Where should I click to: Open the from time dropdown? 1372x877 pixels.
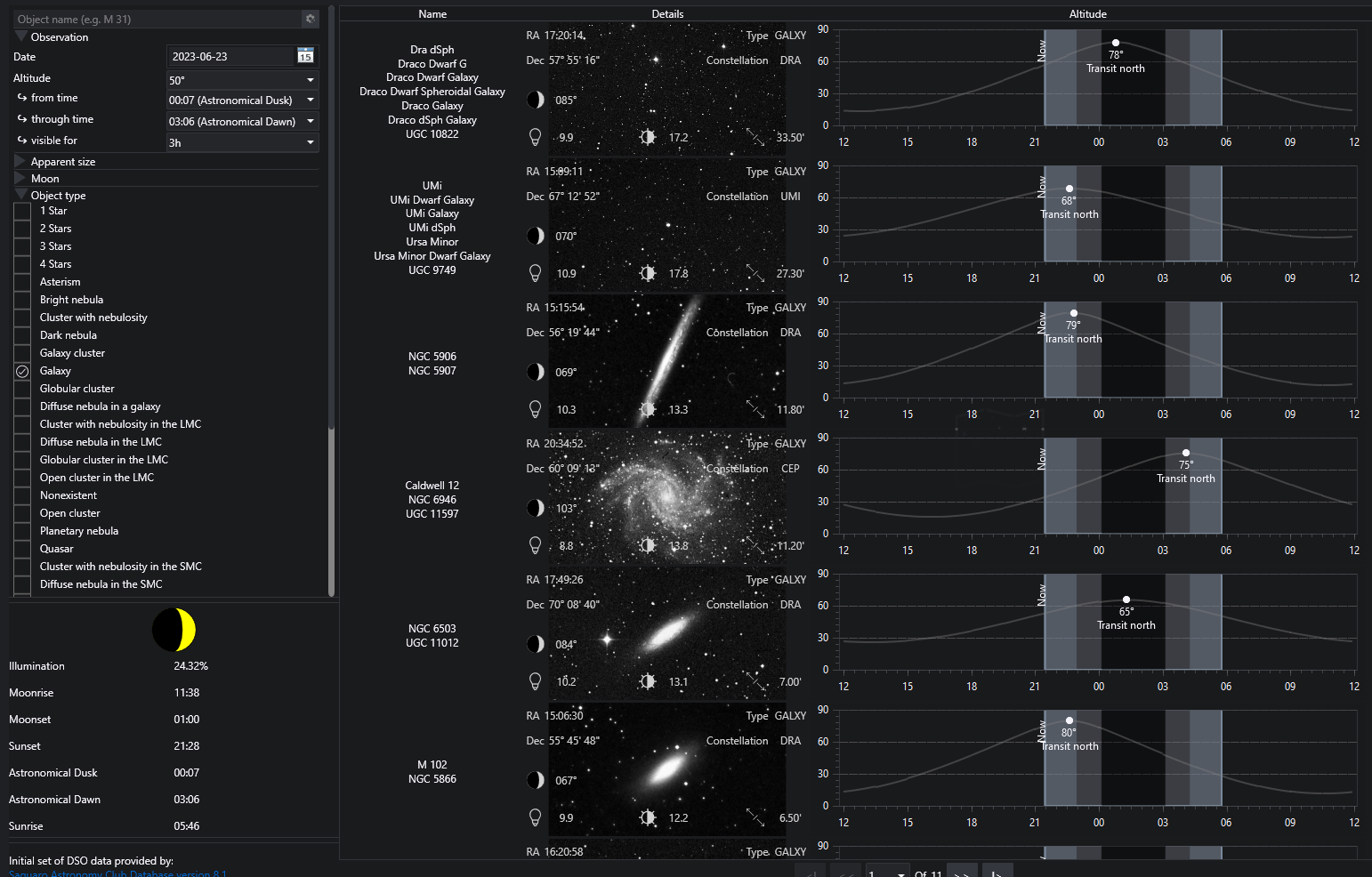click(242, 100)
